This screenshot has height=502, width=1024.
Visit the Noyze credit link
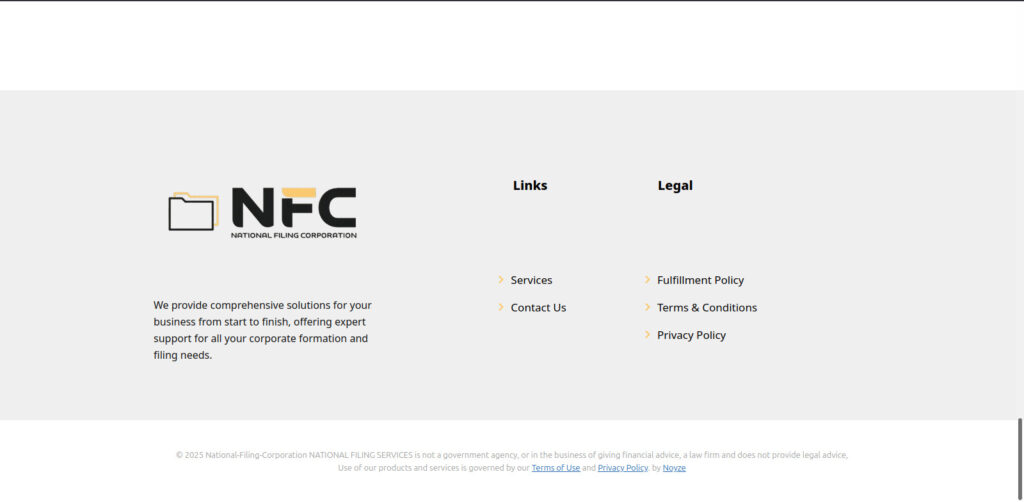tap(674, 468)
